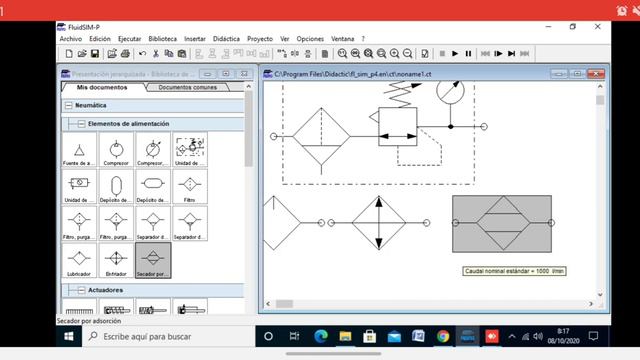This screenshot has width=640, height=360.
Task: Undo last action with toolbar arrow
Action: tap(142, 53)
